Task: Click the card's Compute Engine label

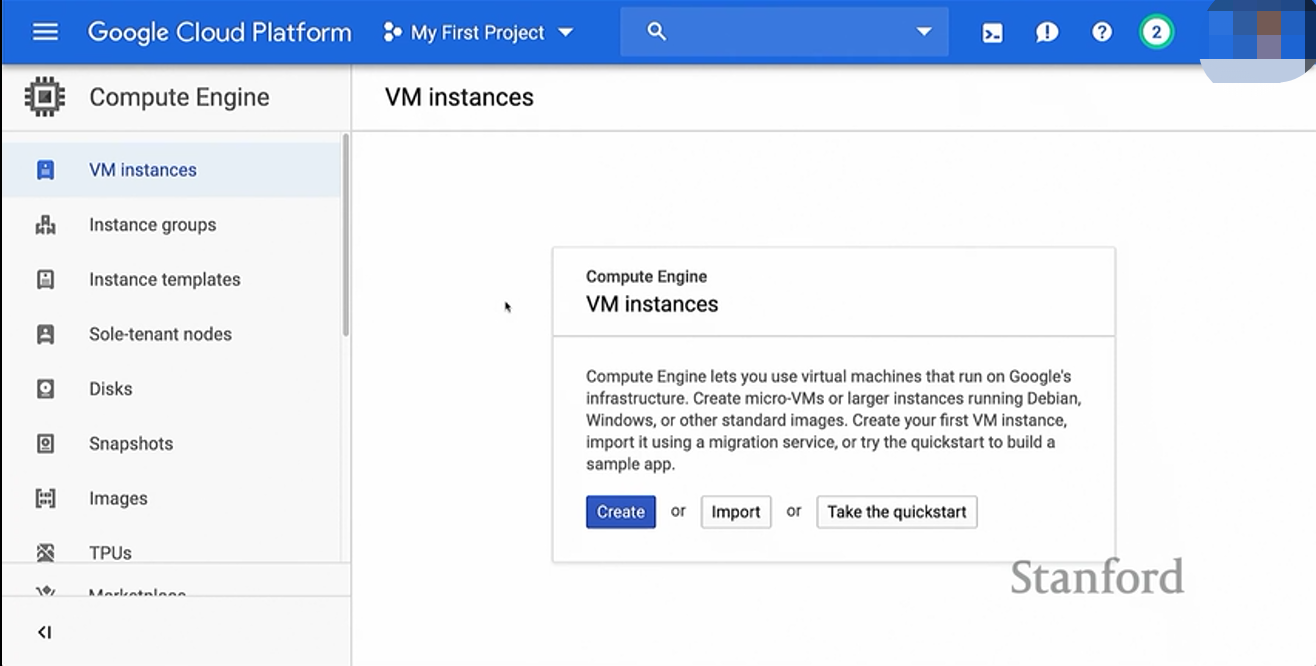Action: (646, 277)
